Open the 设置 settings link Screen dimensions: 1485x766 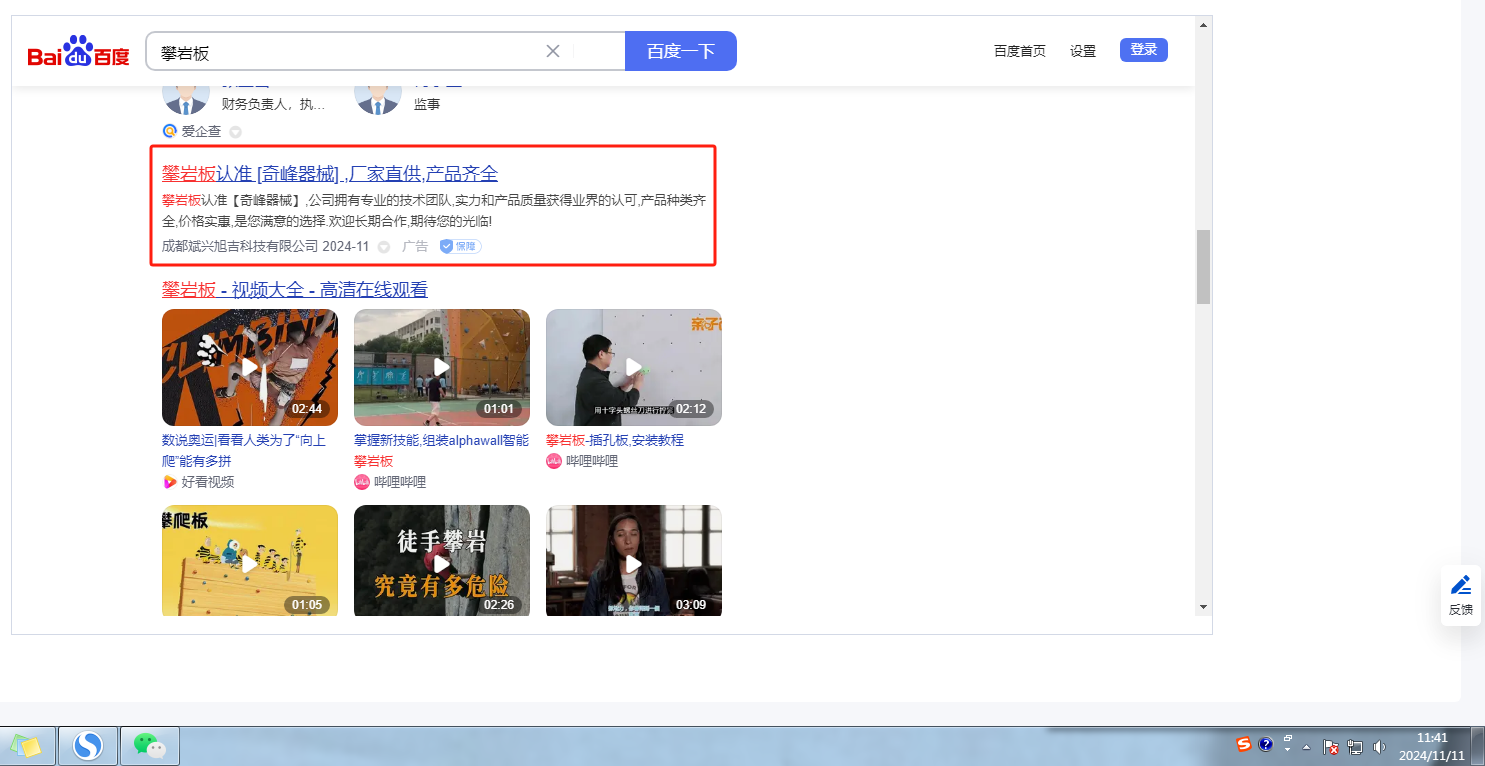tap(1083, 51)
